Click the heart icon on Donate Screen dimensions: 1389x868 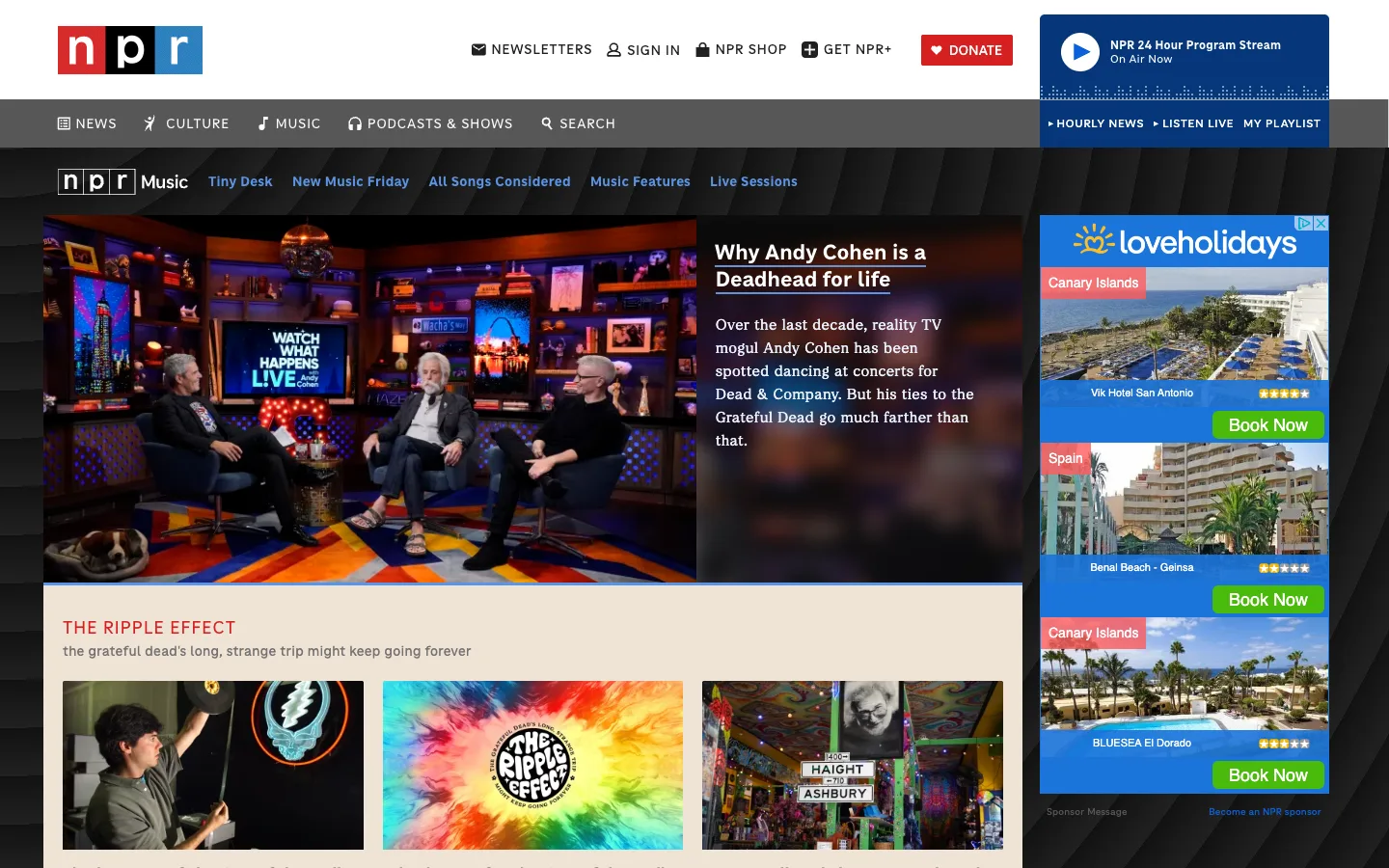936,50
